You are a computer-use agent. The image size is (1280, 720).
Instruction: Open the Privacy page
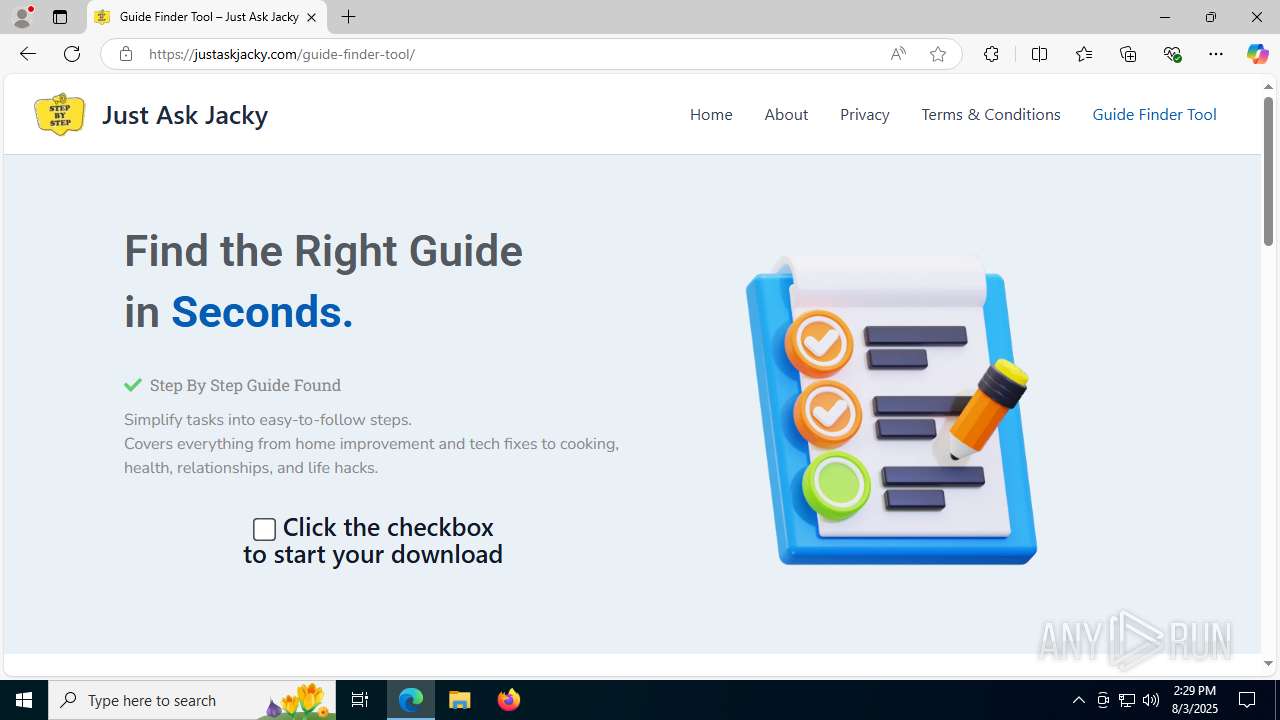click(865, 114)
